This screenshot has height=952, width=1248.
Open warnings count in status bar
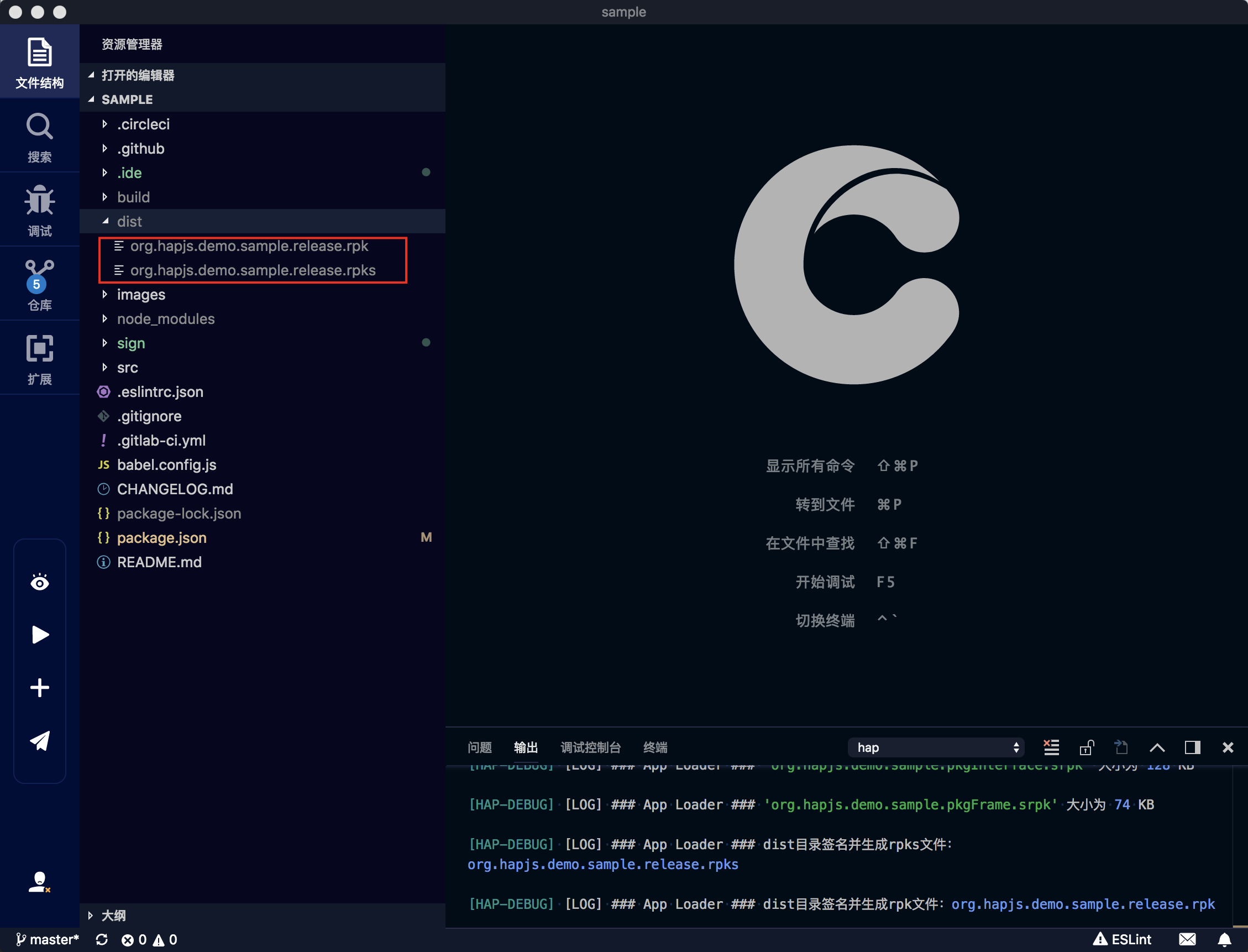pos(165,939)
